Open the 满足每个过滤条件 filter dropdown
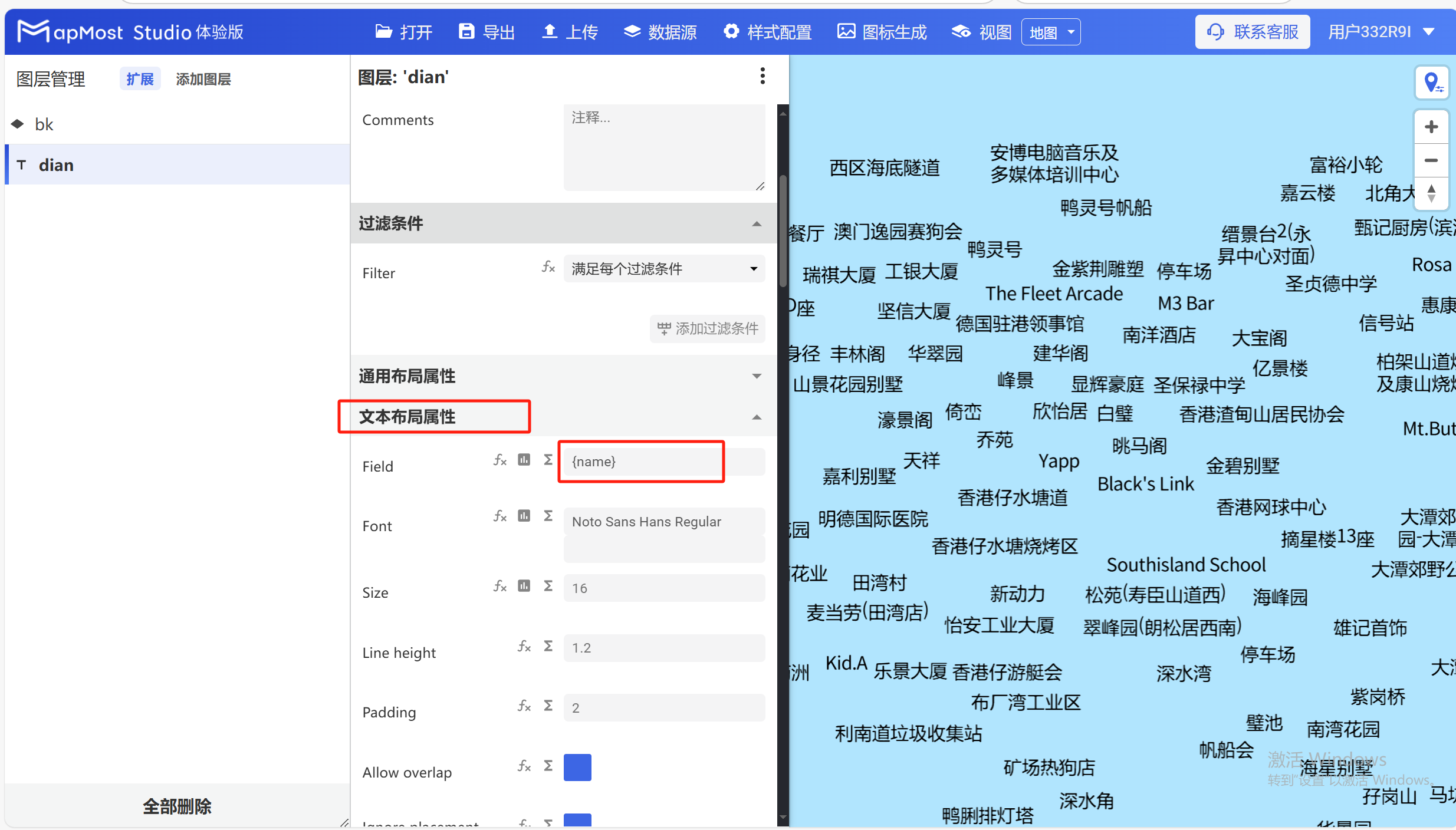Screen dimensions: 1456x830 coord(663,269)
